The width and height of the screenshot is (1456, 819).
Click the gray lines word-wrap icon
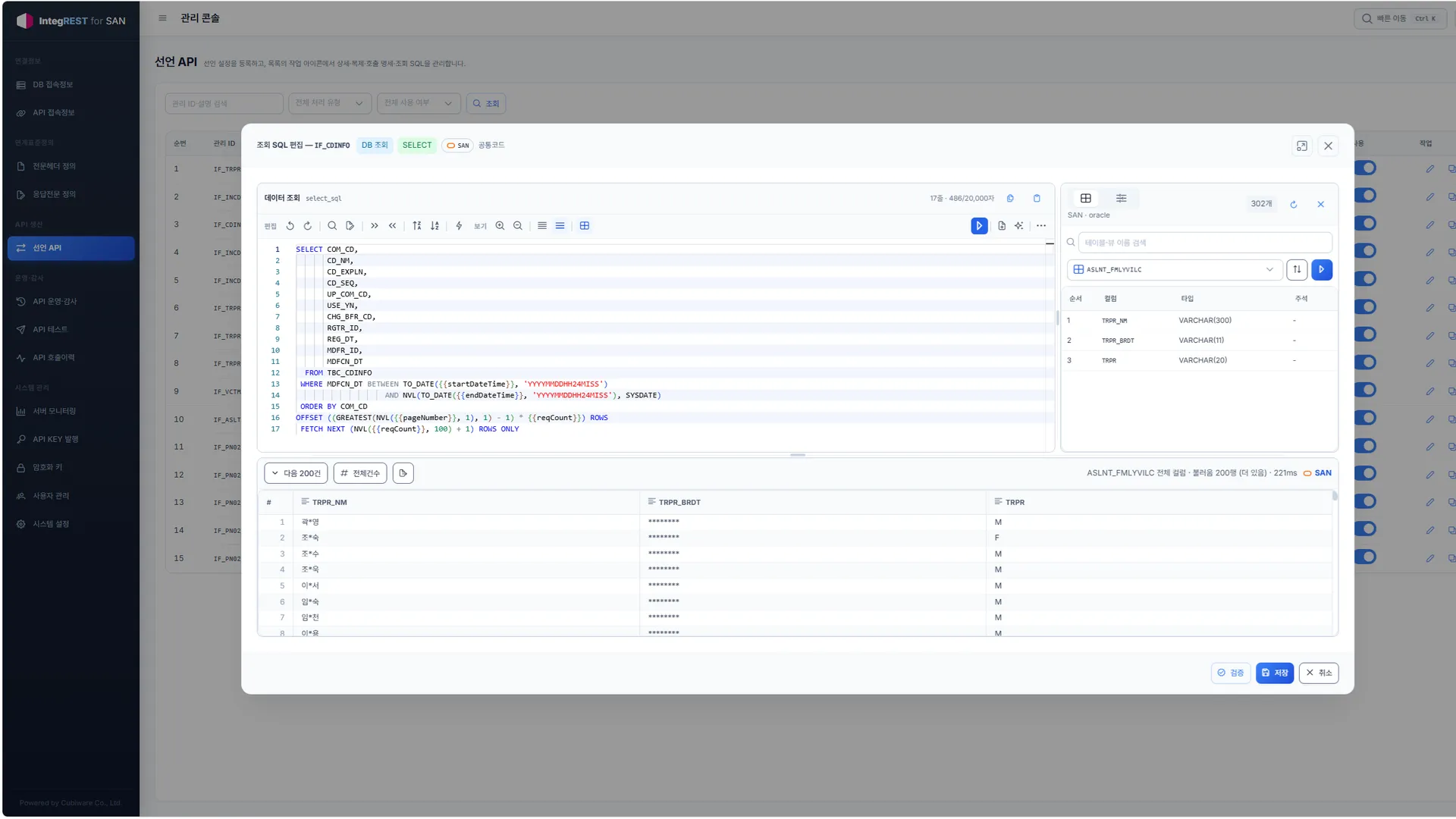542,226
